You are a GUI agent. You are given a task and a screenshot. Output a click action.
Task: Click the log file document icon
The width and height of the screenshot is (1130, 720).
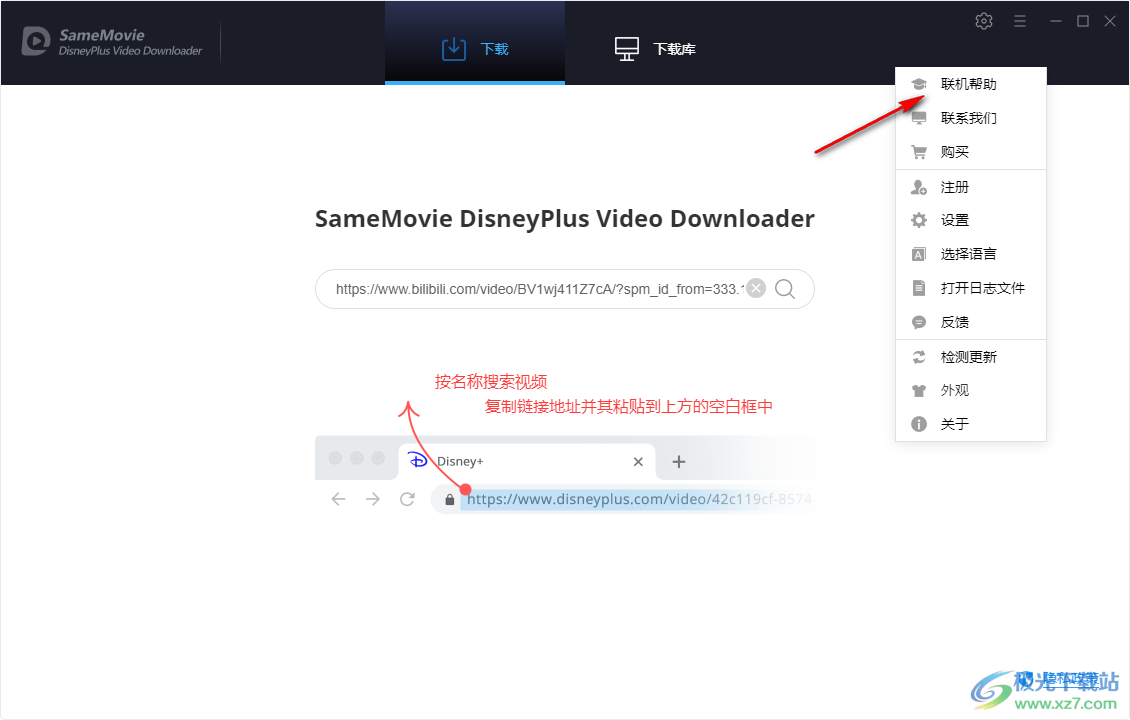click(x=919, y=288)
